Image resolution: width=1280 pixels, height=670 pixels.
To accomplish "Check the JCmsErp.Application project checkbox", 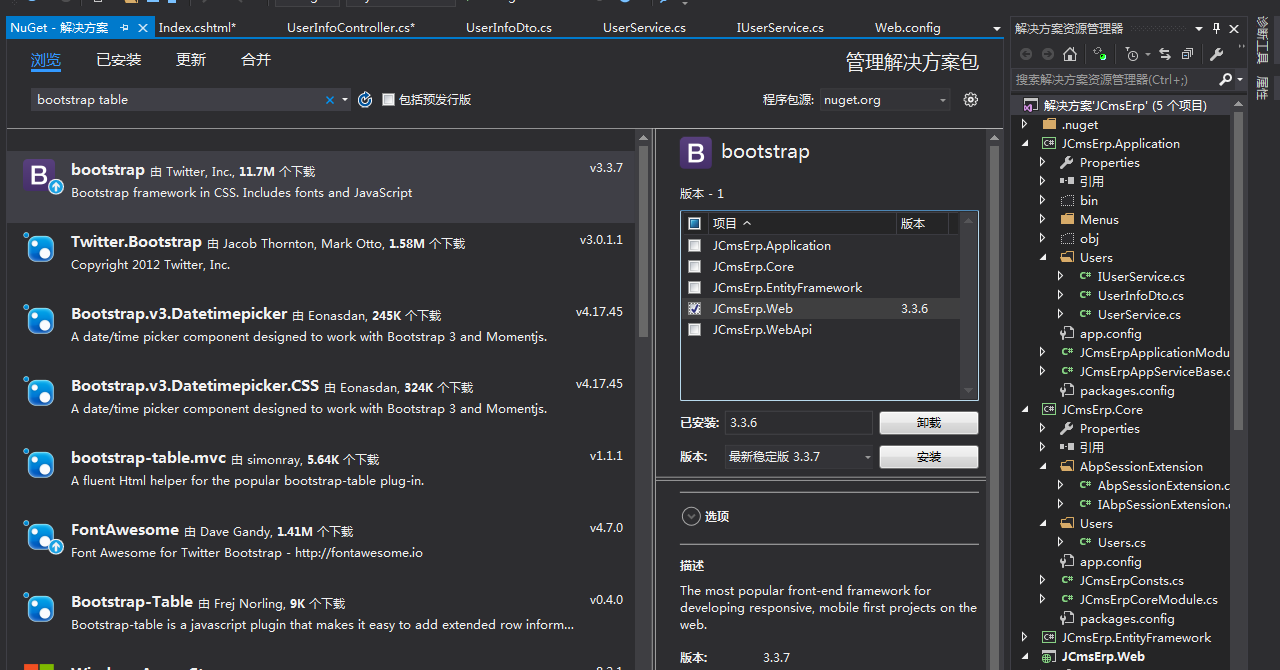I will pos(695,245).
